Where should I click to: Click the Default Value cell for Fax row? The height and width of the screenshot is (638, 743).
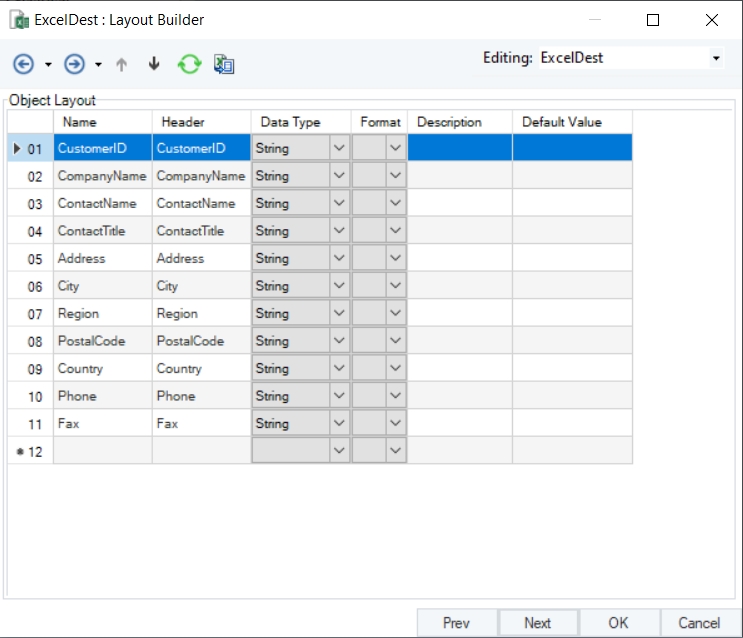pos(572,424)
